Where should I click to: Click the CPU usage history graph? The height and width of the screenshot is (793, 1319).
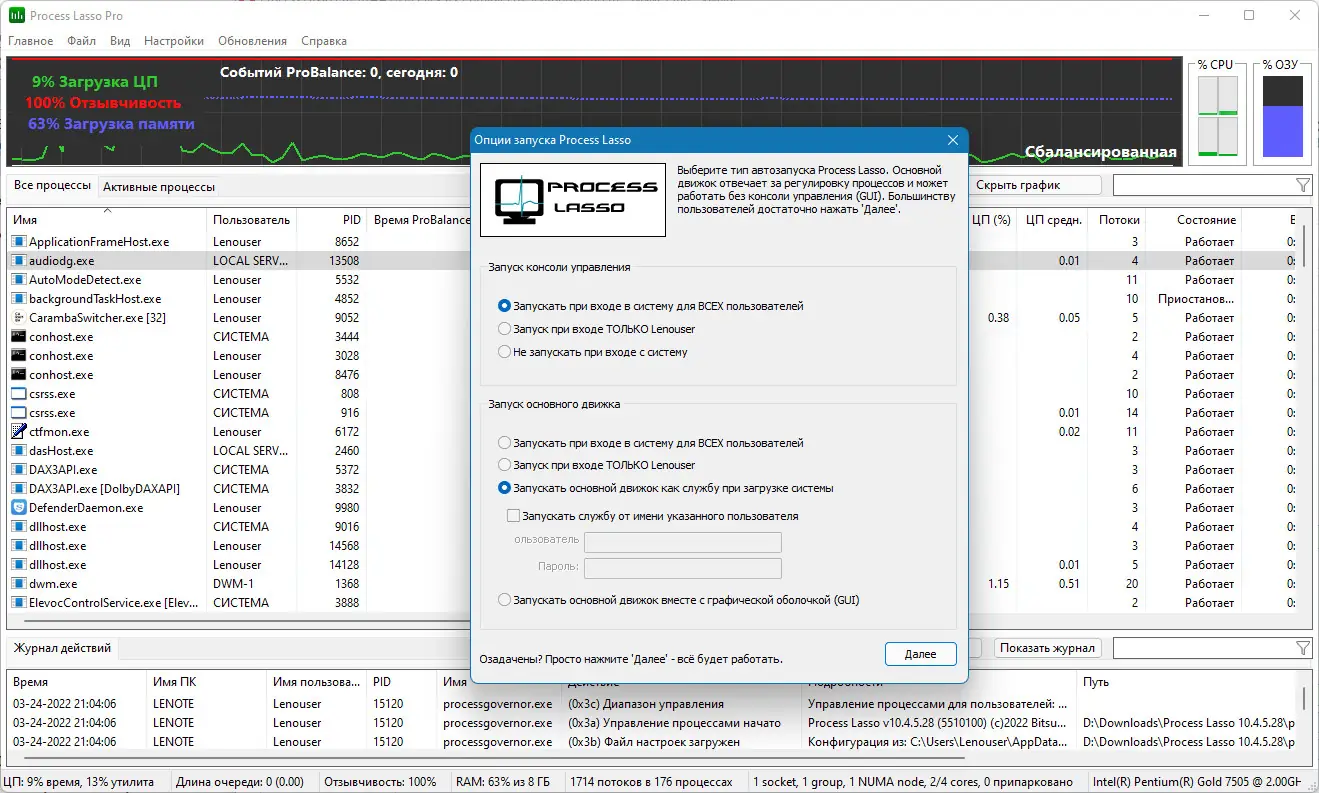593,112
